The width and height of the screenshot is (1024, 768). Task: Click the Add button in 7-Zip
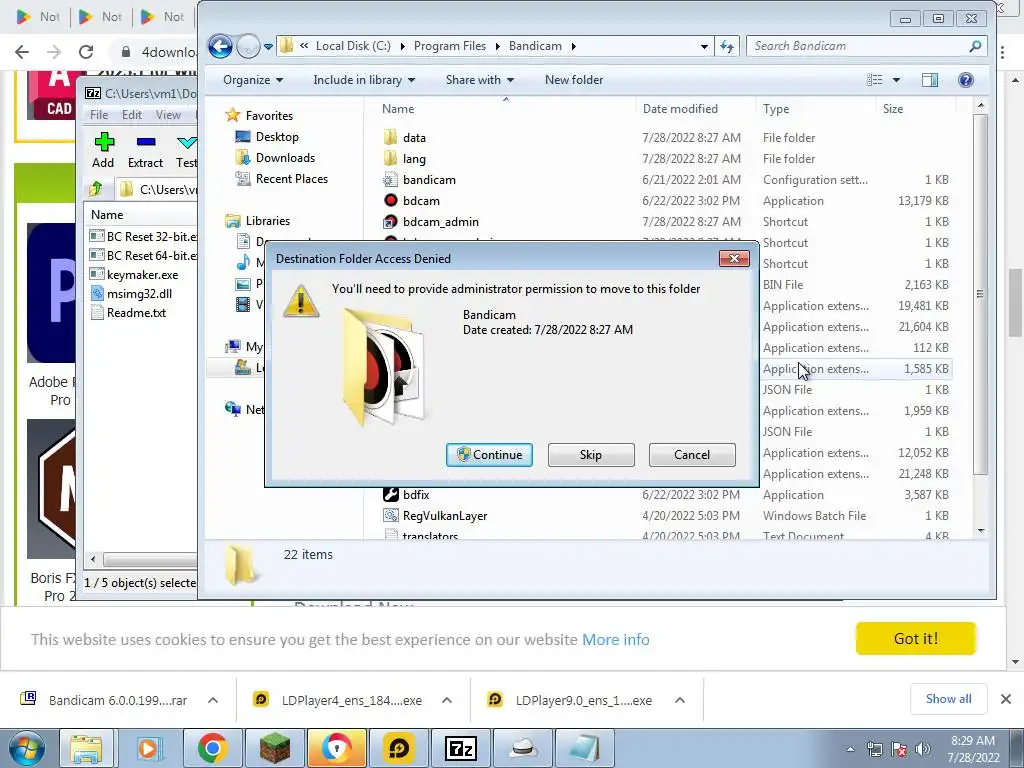pos(103,150)
